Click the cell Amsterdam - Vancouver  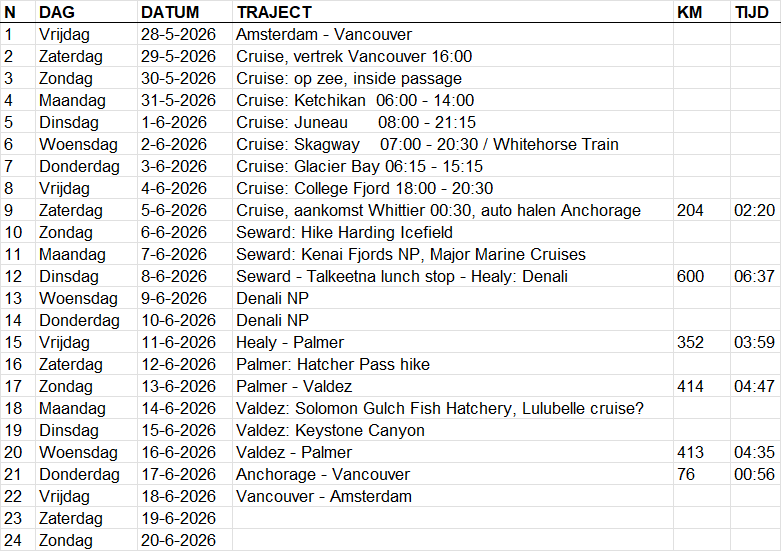(x=452, y=34)
